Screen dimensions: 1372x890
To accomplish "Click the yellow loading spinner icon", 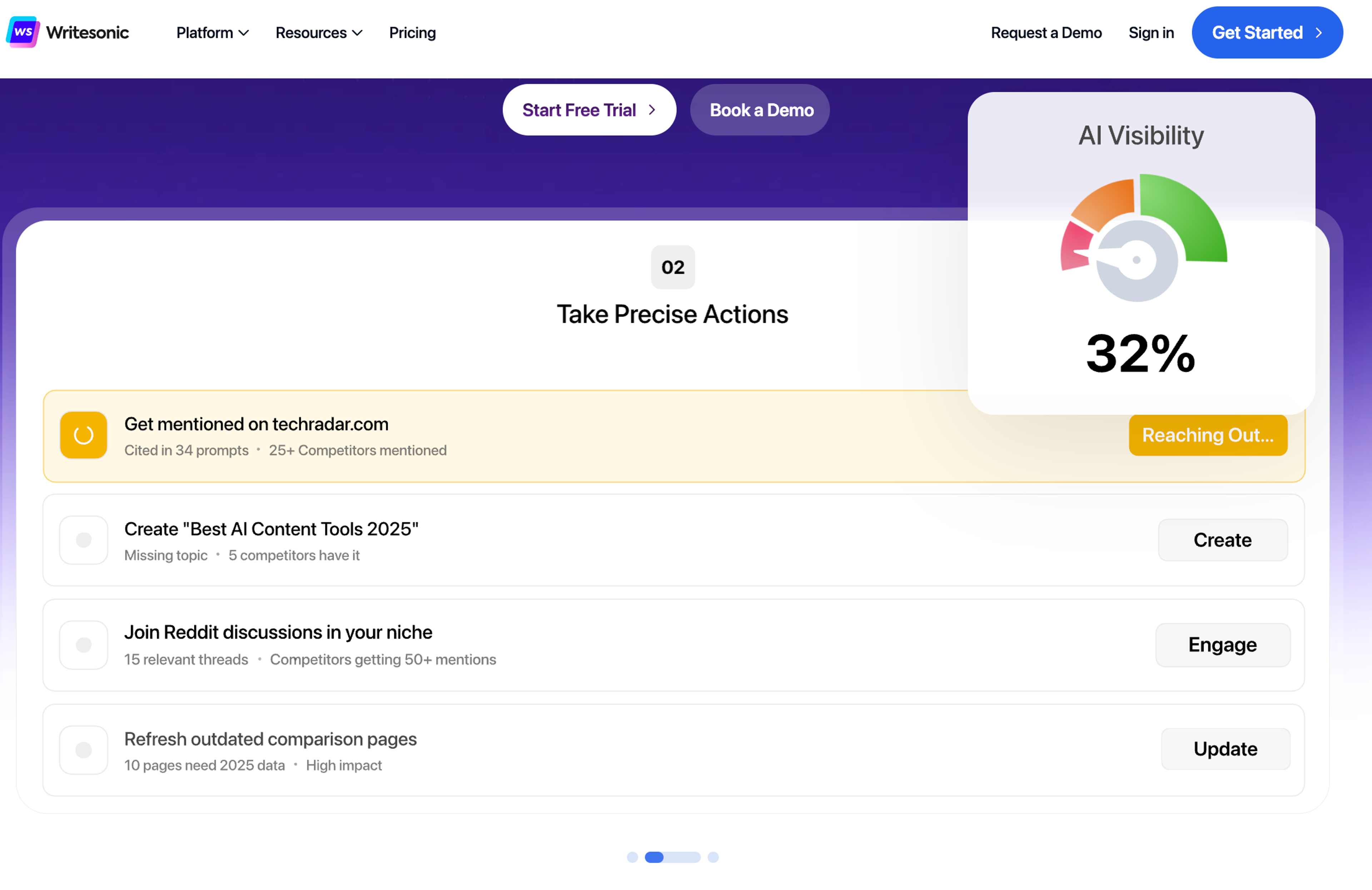I will (x=84, y=435).
